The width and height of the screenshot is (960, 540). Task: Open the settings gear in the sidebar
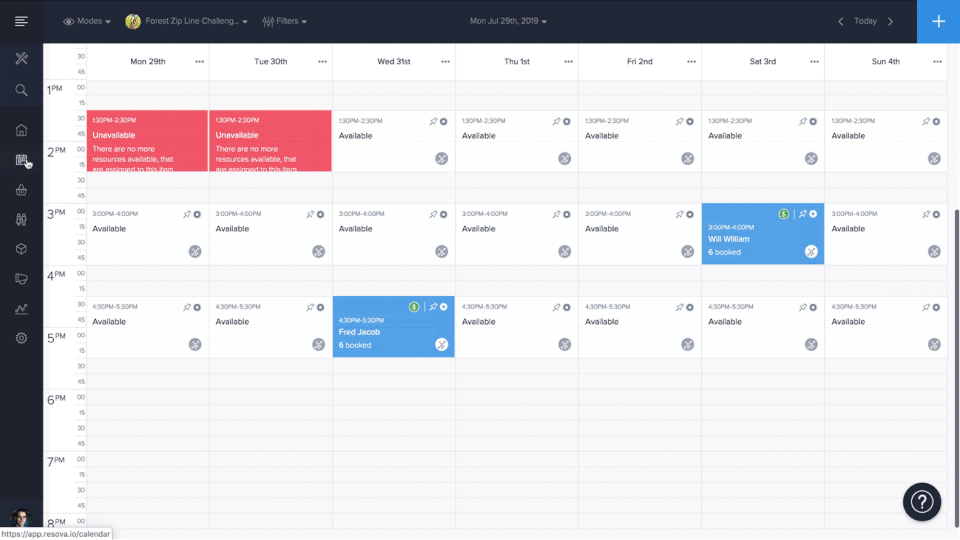point(21,338)
